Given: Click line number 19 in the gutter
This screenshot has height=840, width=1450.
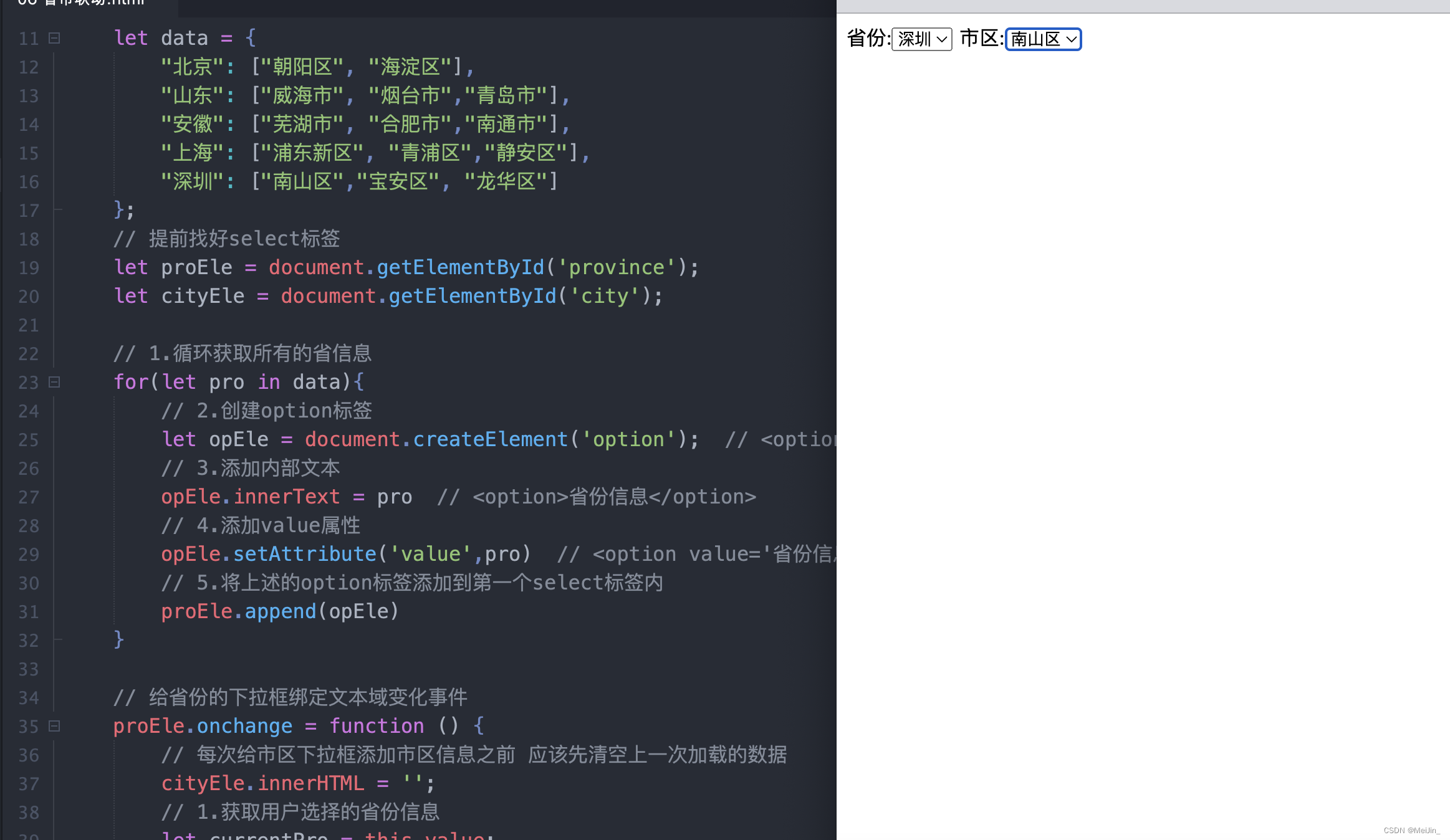Looking at the screenshot, I should (x=29, y=268).
